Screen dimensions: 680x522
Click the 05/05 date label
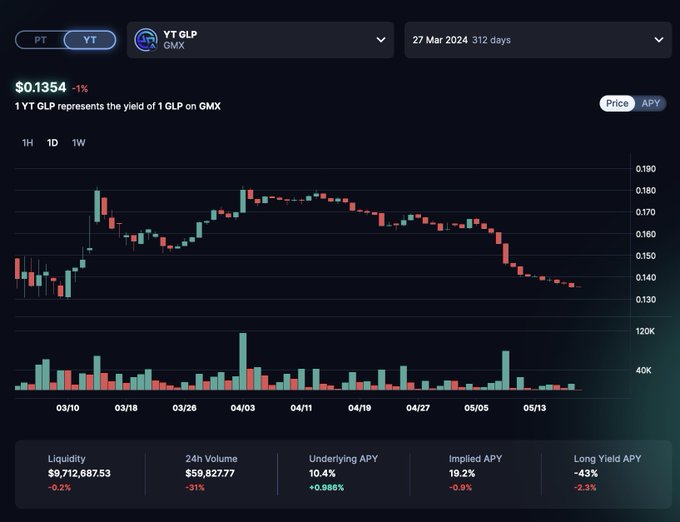pos(476,408)
